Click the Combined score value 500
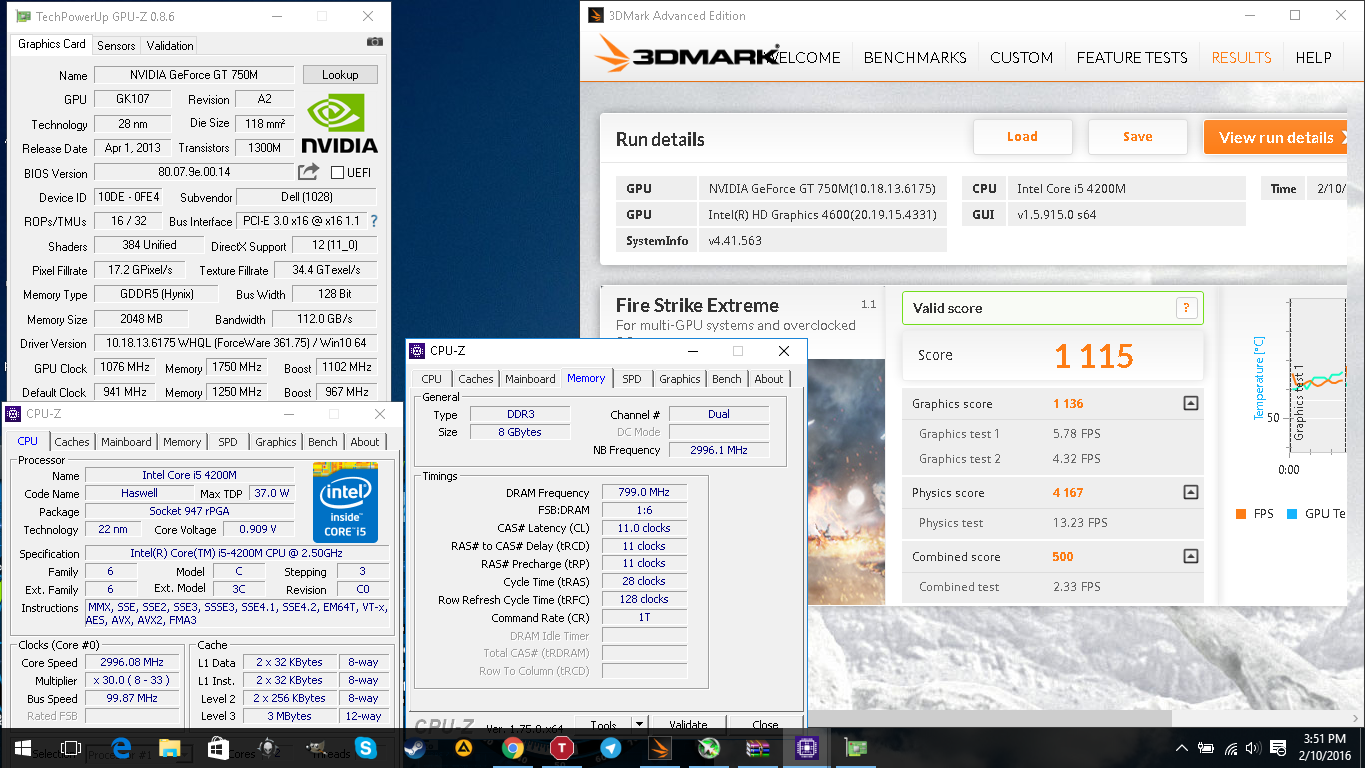This screenshot has height=768, width=1365. 1063,556
